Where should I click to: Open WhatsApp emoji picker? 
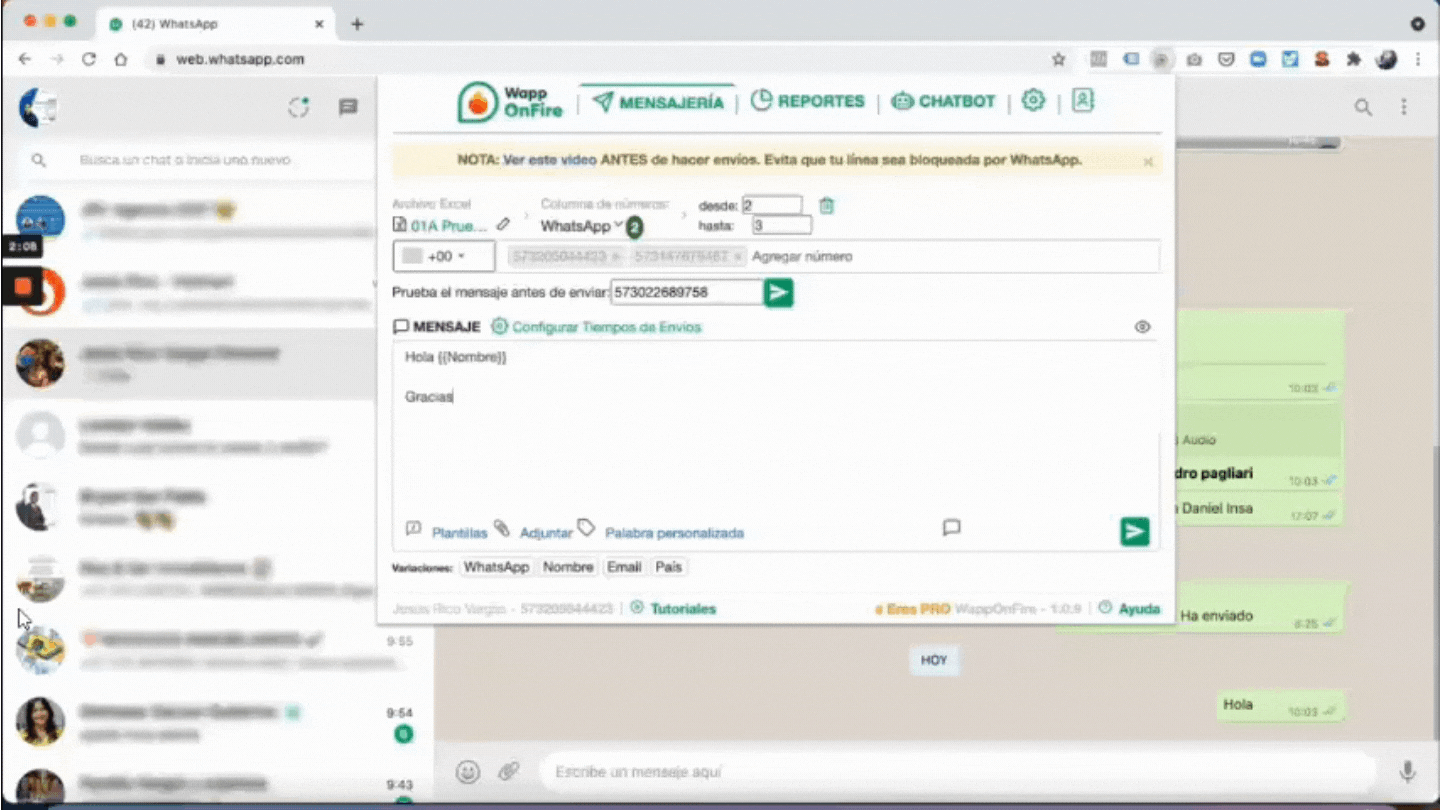coord(467,772)
